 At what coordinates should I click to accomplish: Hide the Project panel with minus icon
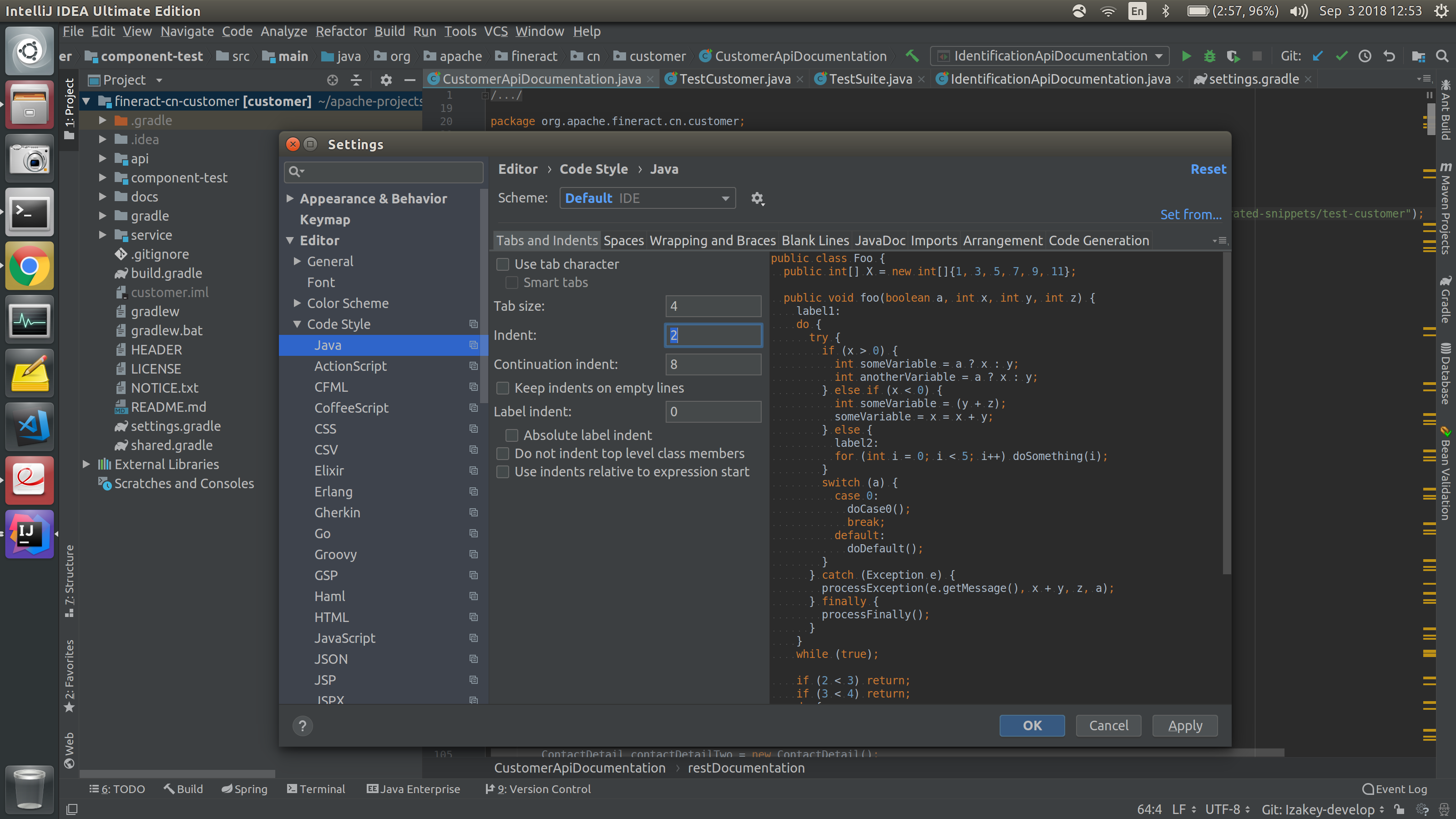click(x=410, y=80)
